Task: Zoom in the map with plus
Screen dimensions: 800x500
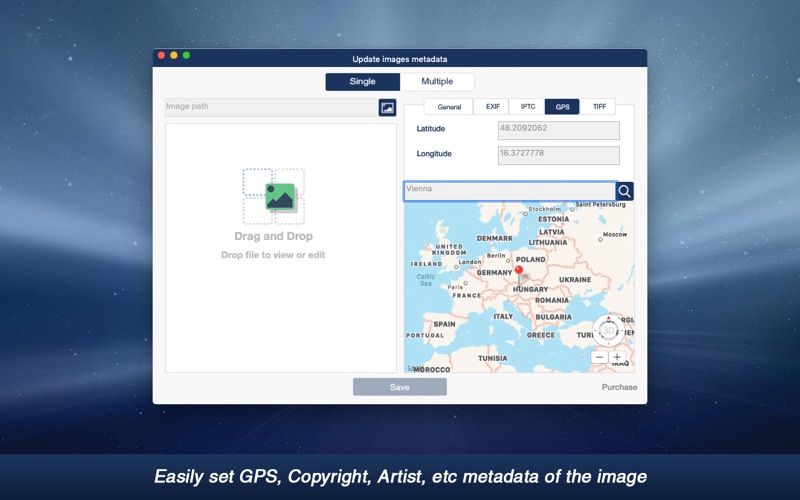Action: [x=617, y=357]
